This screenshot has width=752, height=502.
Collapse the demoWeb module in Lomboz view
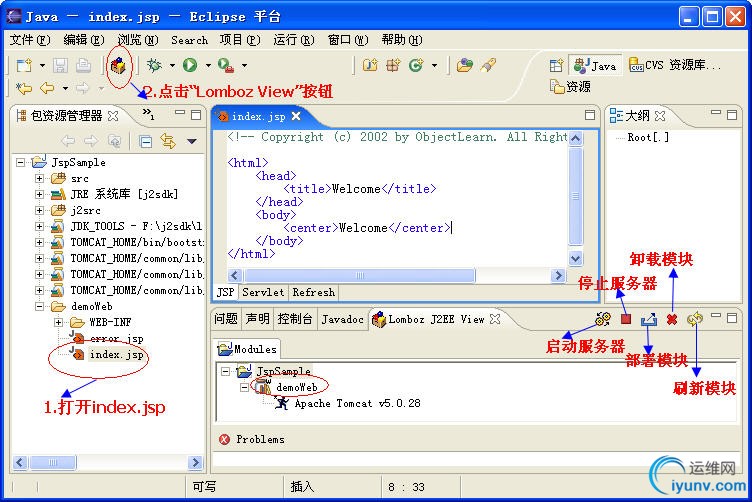coord(244,387)
